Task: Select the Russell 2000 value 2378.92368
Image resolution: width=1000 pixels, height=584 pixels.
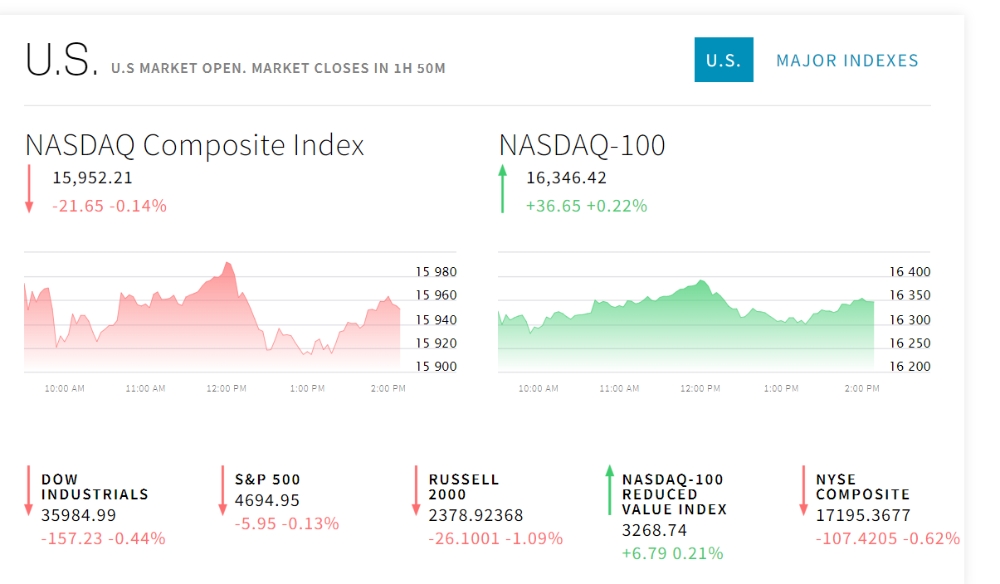Action: (476, 515)
